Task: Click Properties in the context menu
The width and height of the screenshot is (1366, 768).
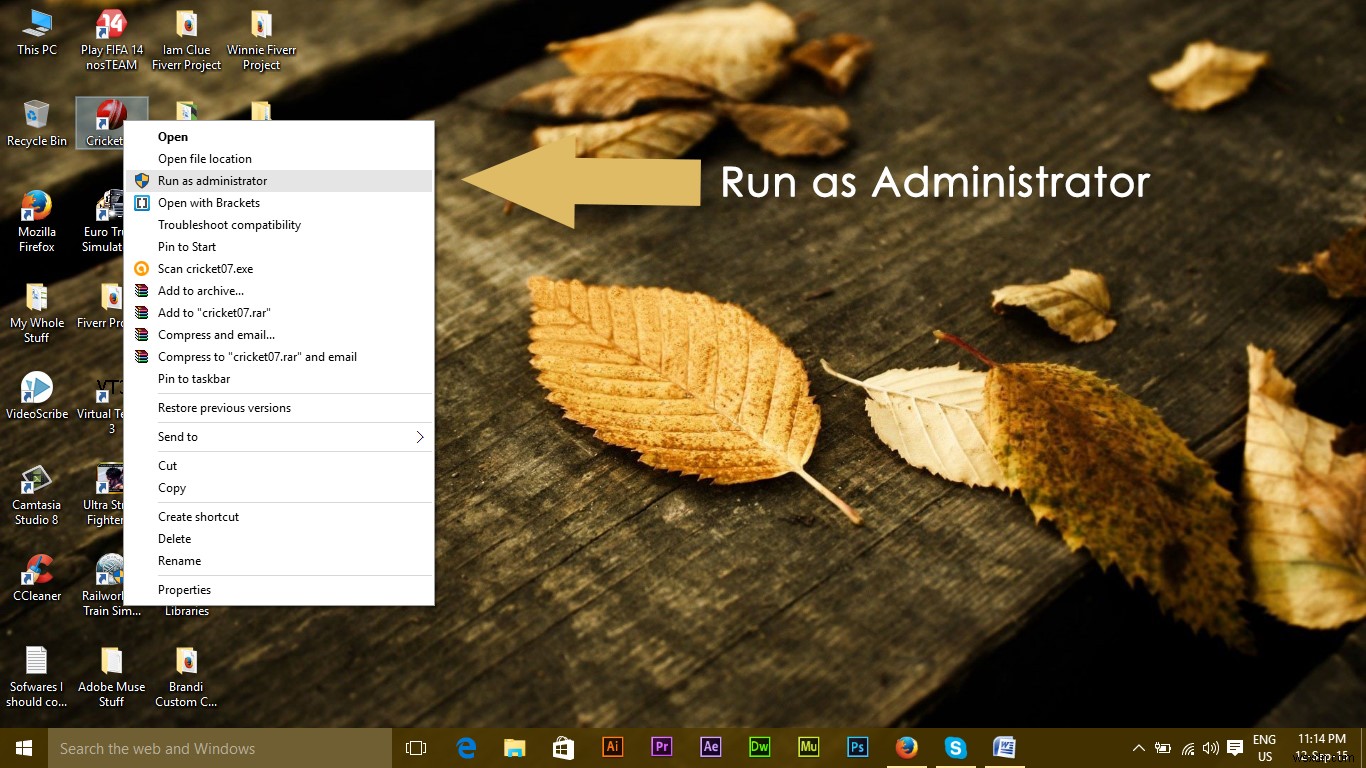Action: (x=184, y=590)
